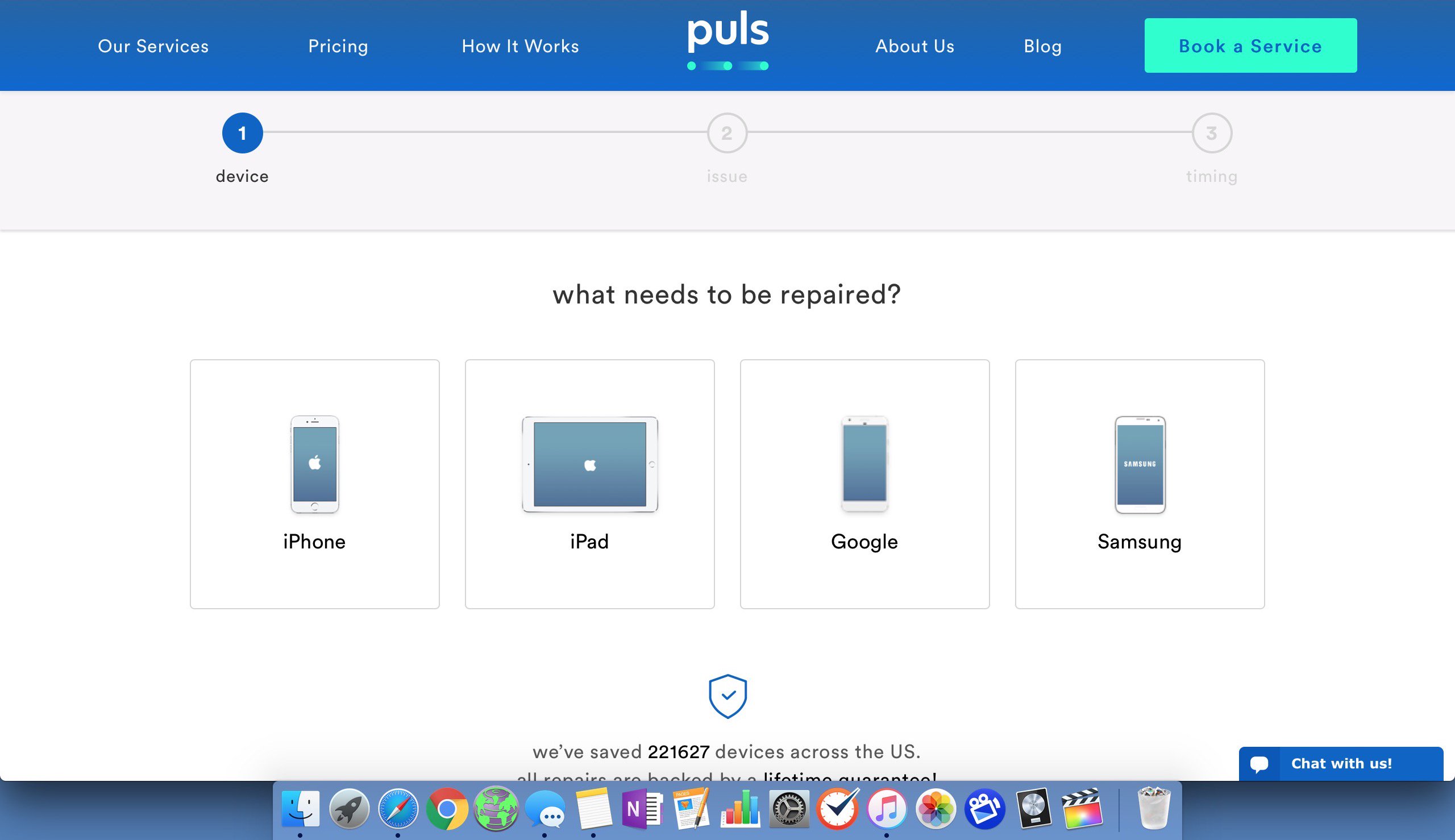The width and height of the screenshot is (1455, 840).
Task: Click the Google phone image
Action: point(865,464)
